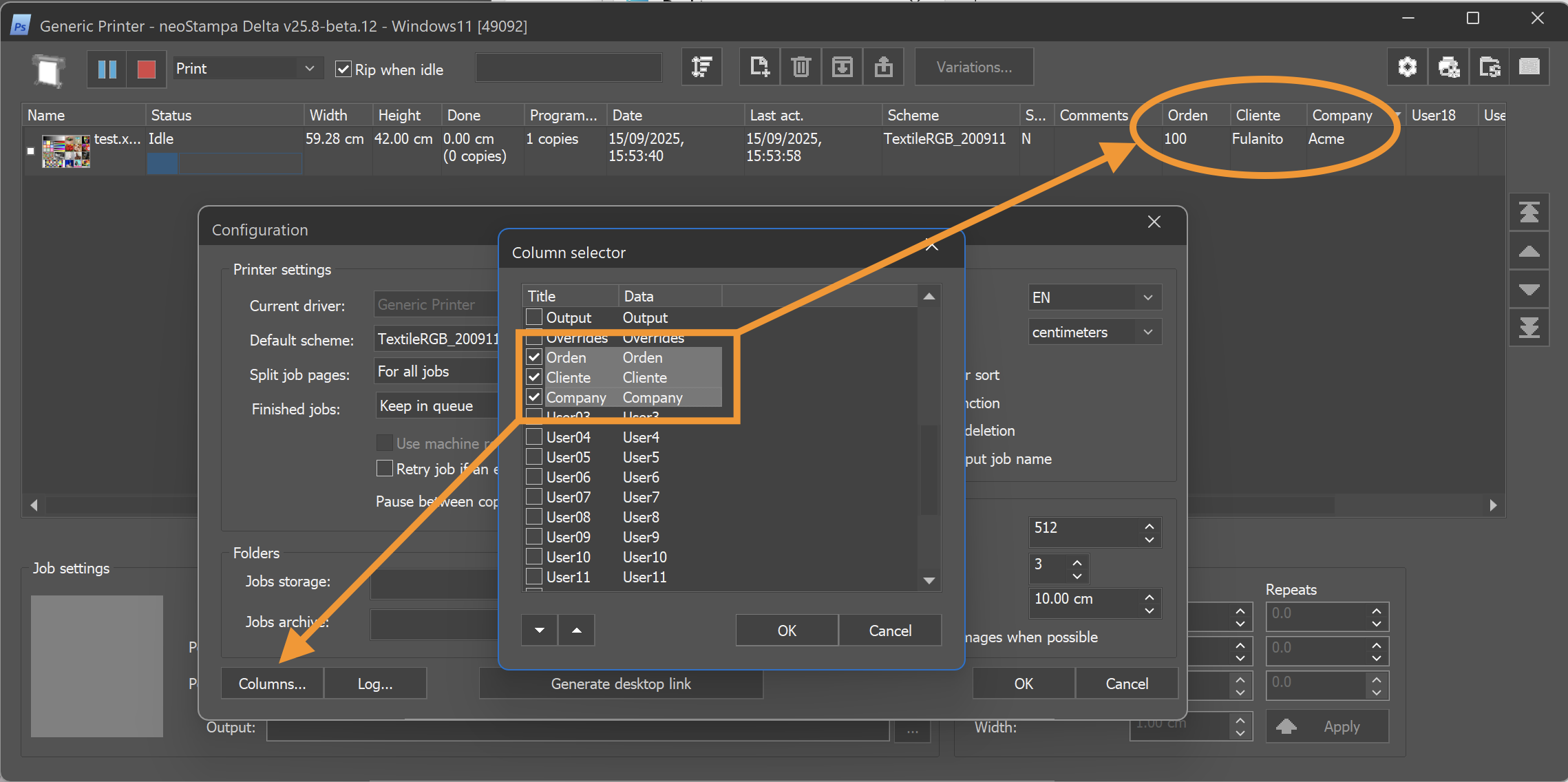Move job to top of queue

click(x=1529, y=212)
